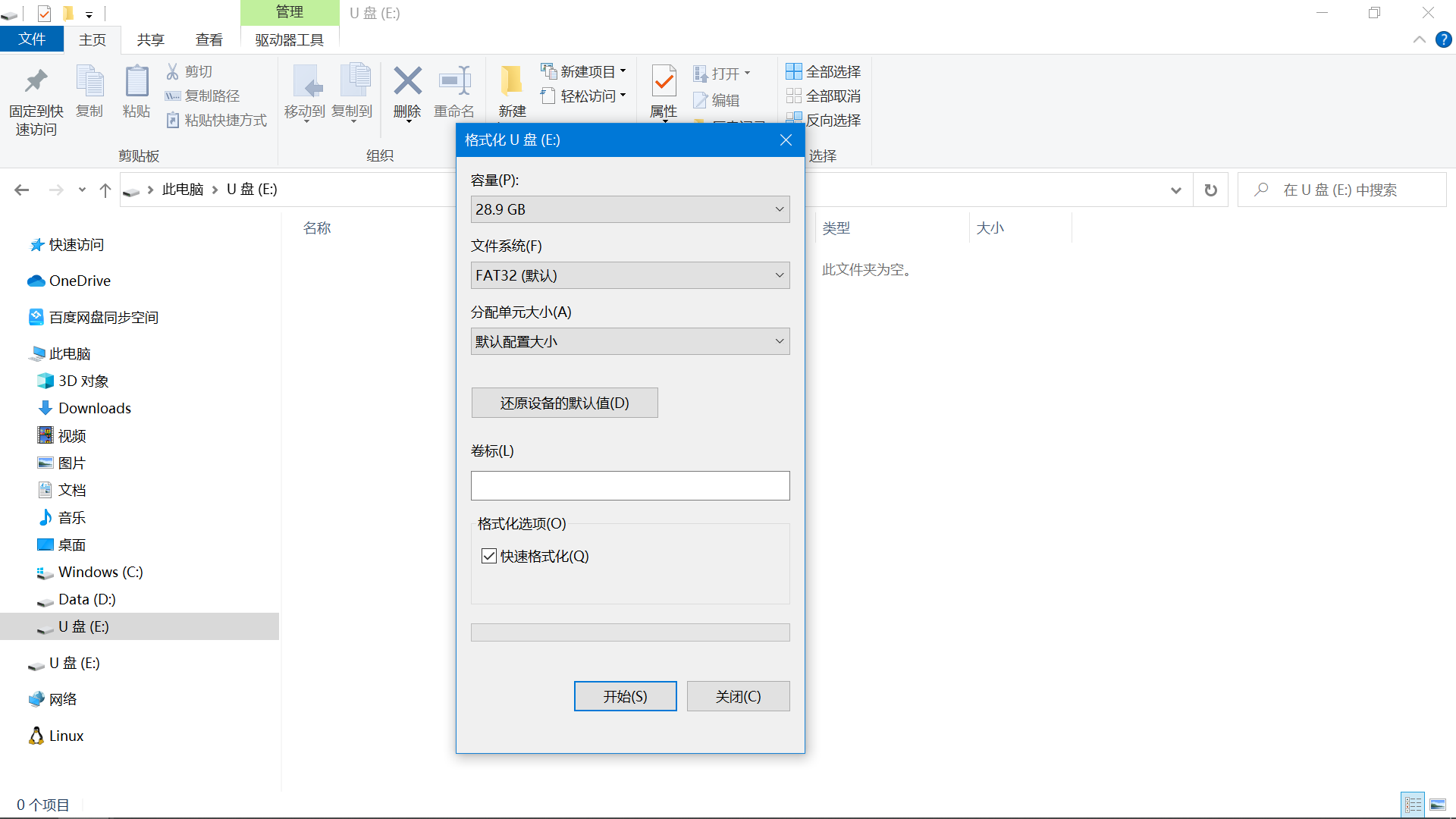Open the View (查看) ribbon tab
The height and width of the screenshot is (819, 1456).
209,39
